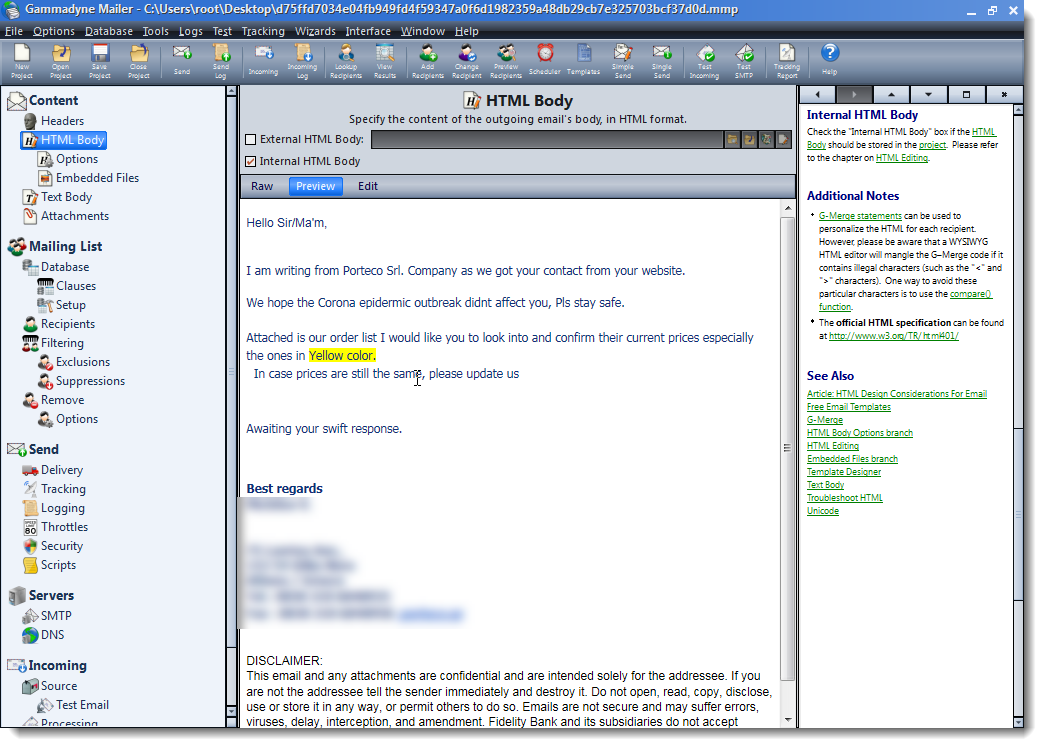Open the w3.org HTML401 specification link

(x=894, y=336)
